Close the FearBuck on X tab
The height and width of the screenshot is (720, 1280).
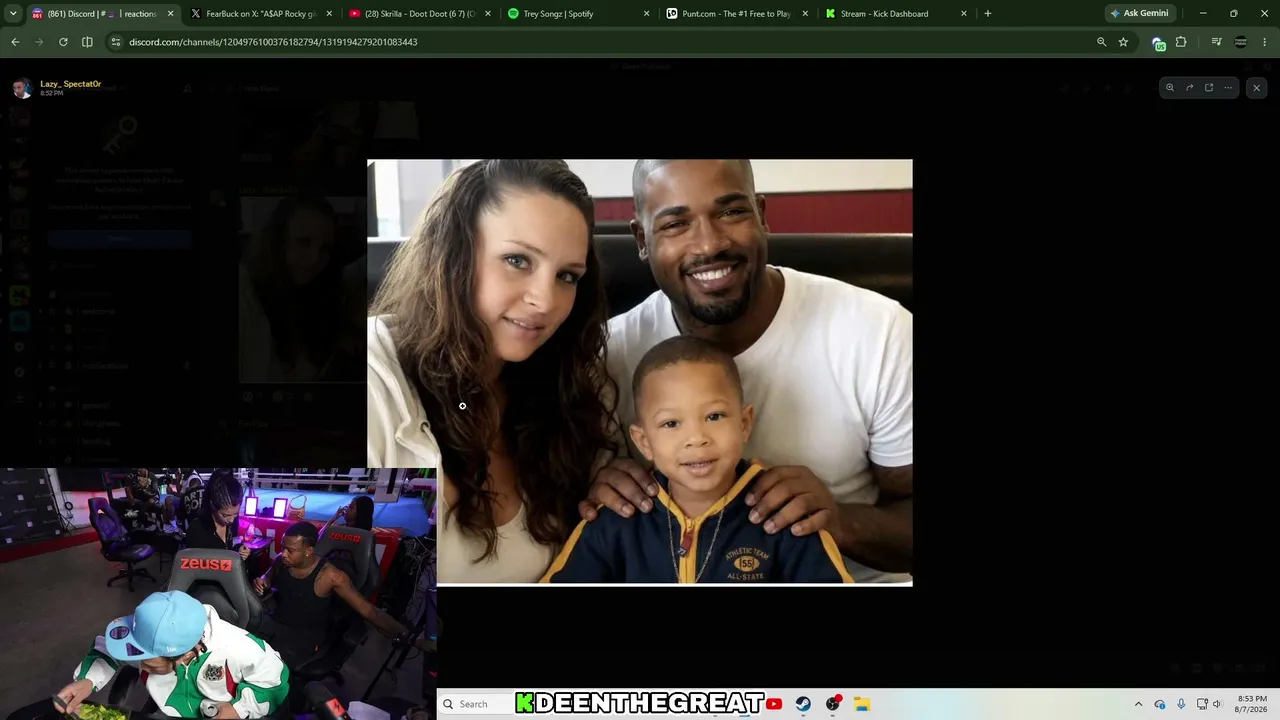[329, 14]
